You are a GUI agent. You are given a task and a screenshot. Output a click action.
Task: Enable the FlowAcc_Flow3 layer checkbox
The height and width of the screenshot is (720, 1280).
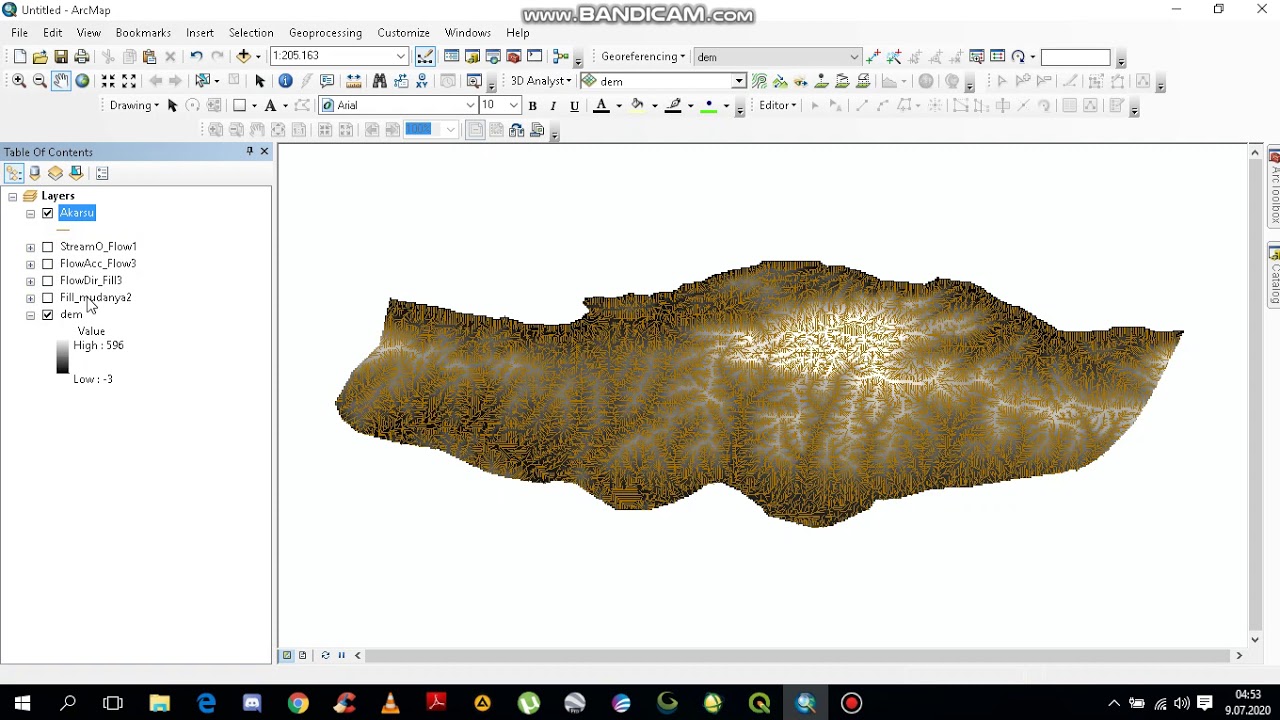[x=47, y=264]
